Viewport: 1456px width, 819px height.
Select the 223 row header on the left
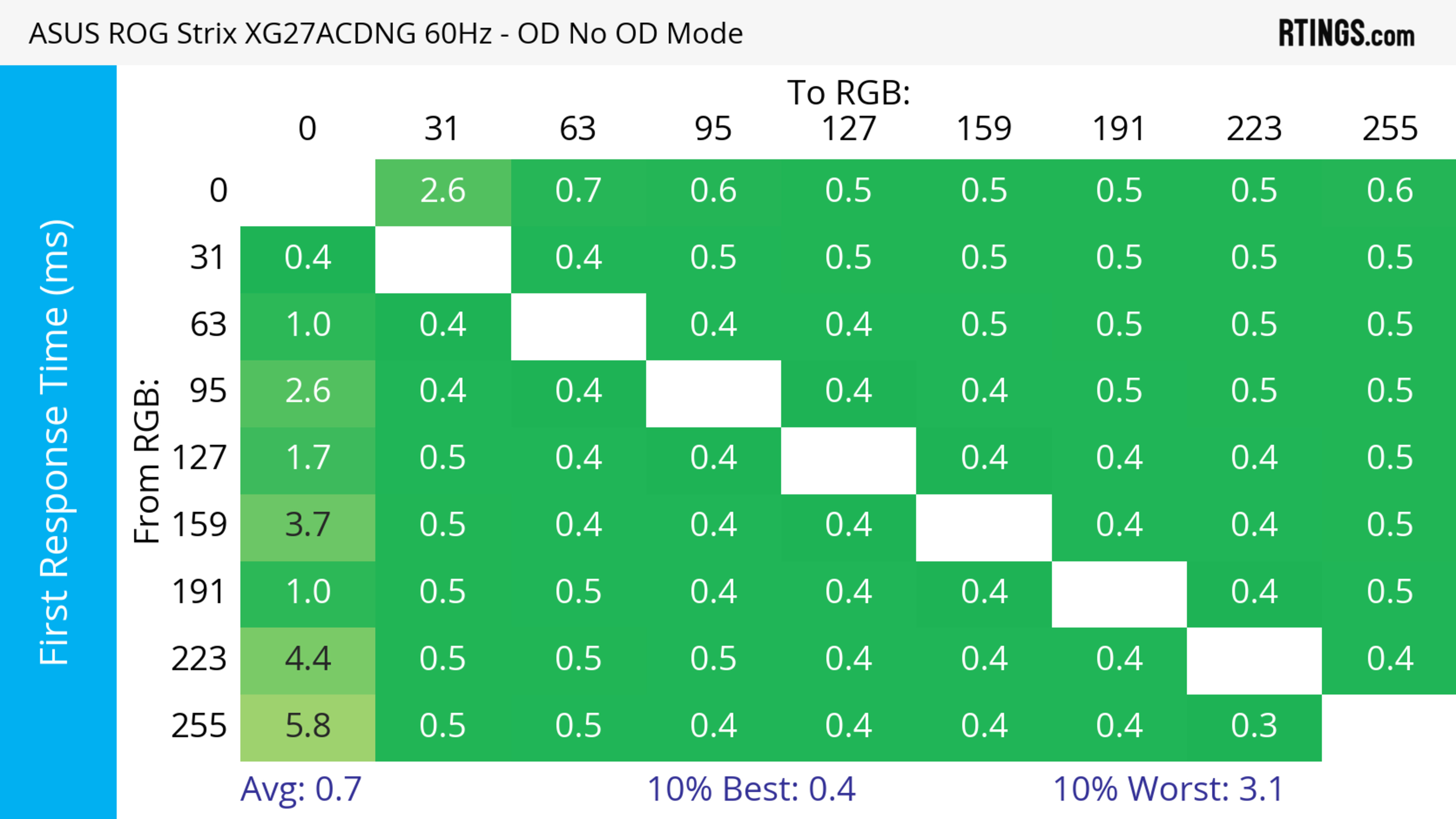point(199,660)
